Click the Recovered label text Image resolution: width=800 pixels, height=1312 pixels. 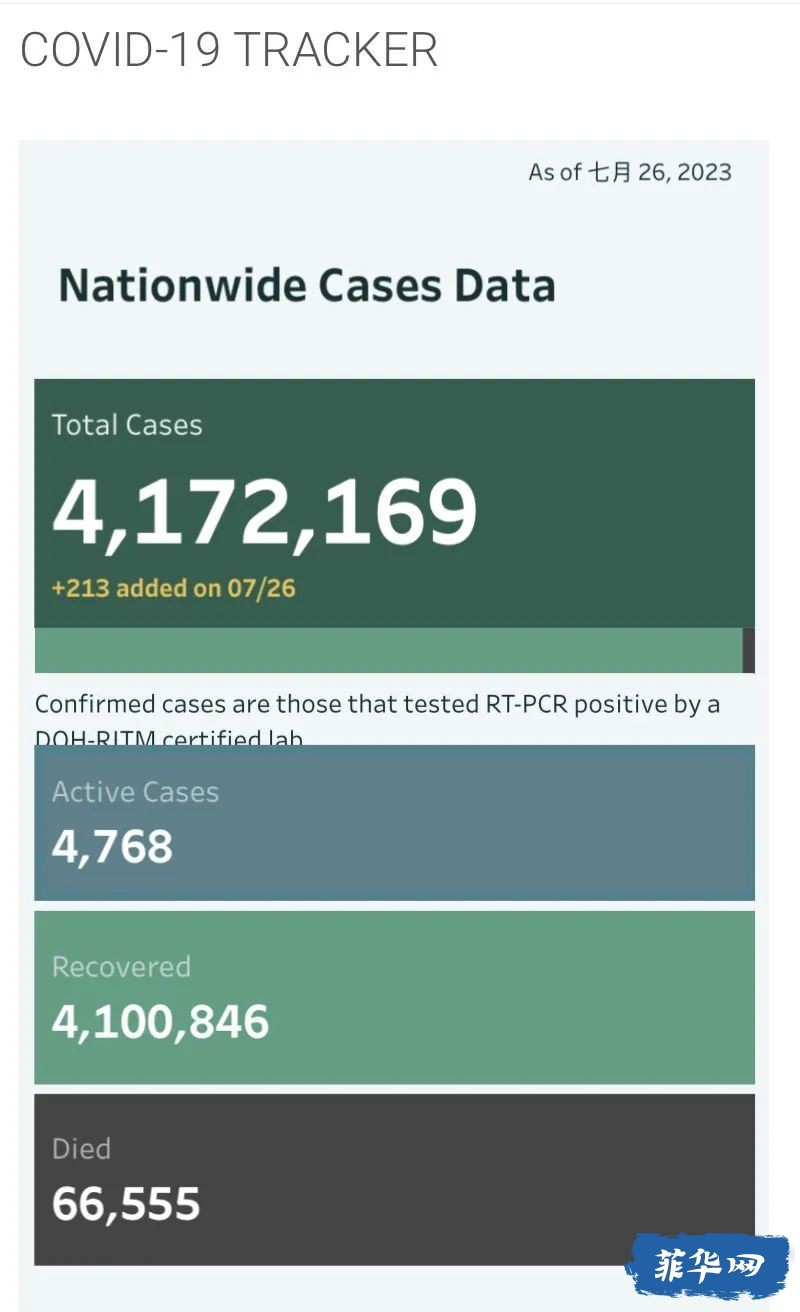121,967
